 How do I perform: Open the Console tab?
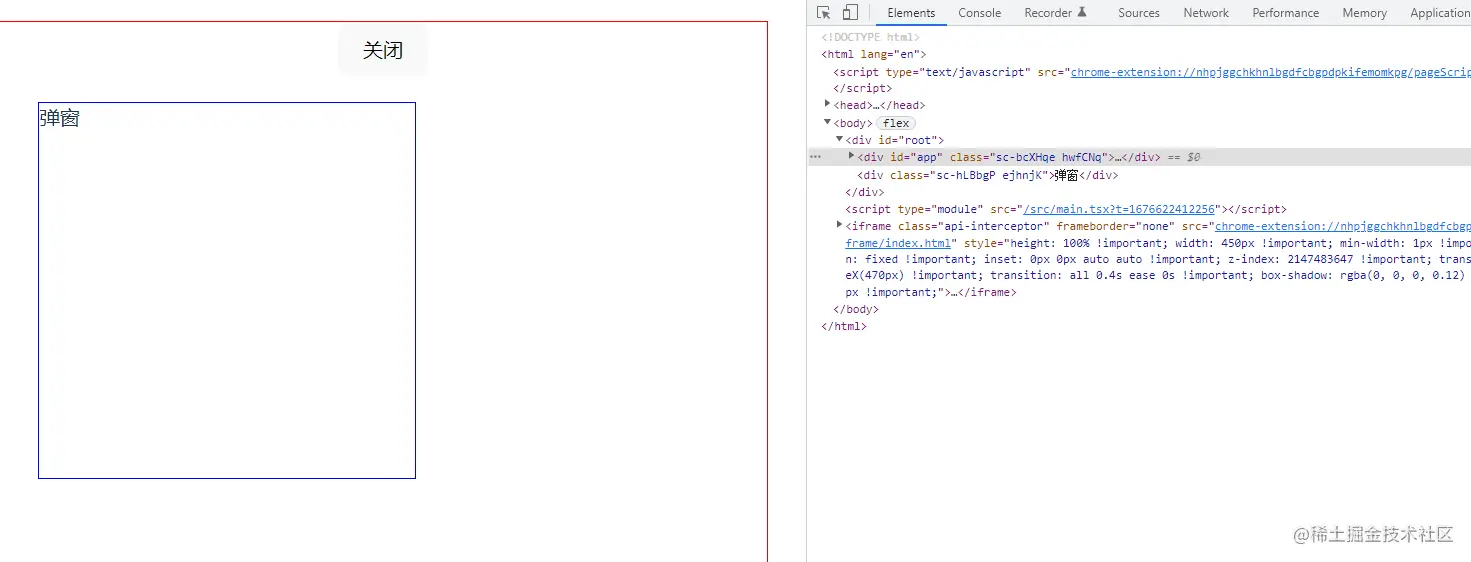(980, 13)
